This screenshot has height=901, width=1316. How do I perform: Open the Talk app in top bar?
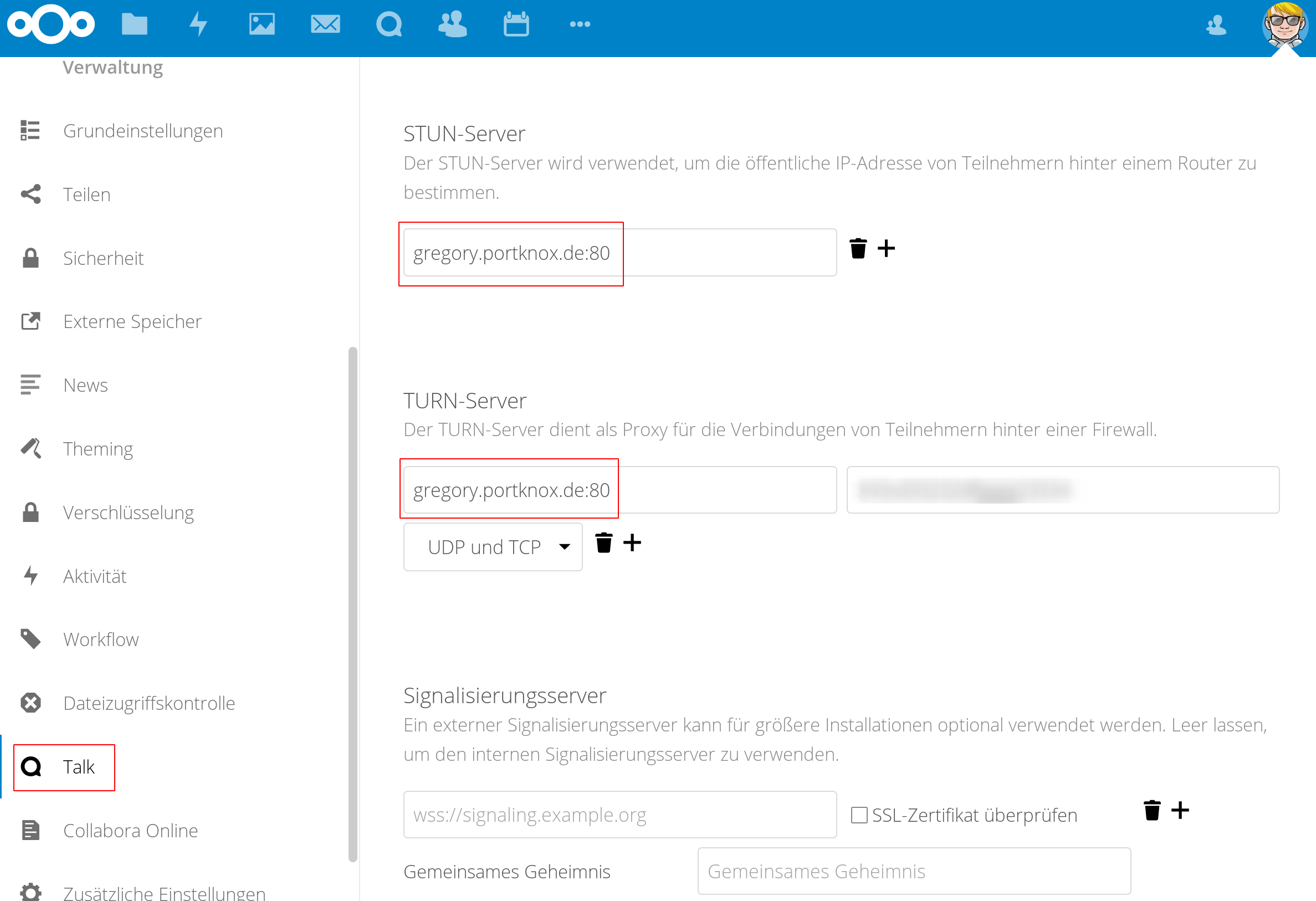coord(389,24)
